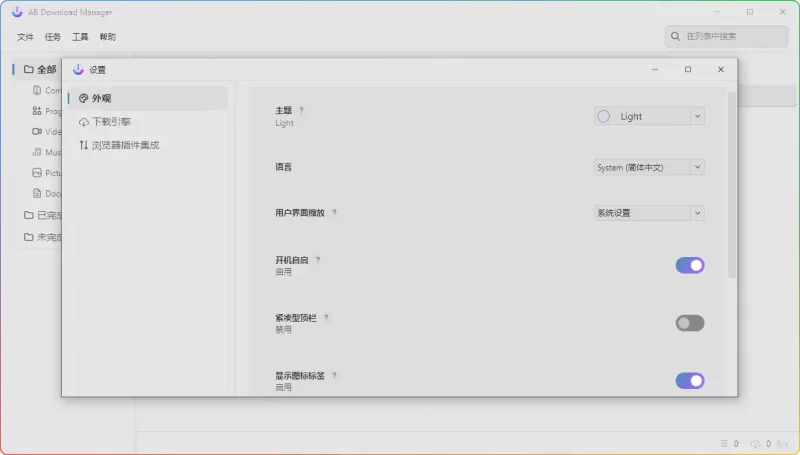Click the arrows icon for 浏览器插件集成
This screenshot has height=455, width=800.
click(84, 145)
